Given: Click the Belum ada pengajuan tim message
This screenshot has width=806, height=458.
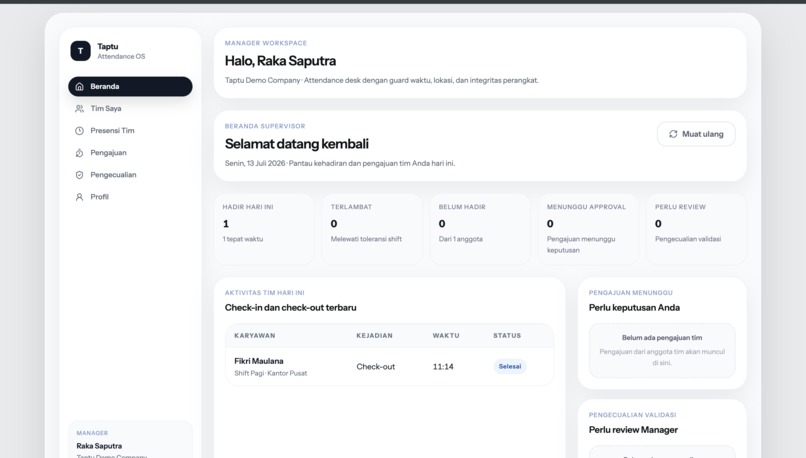Looking at the screenshot, I should (662, 338).
